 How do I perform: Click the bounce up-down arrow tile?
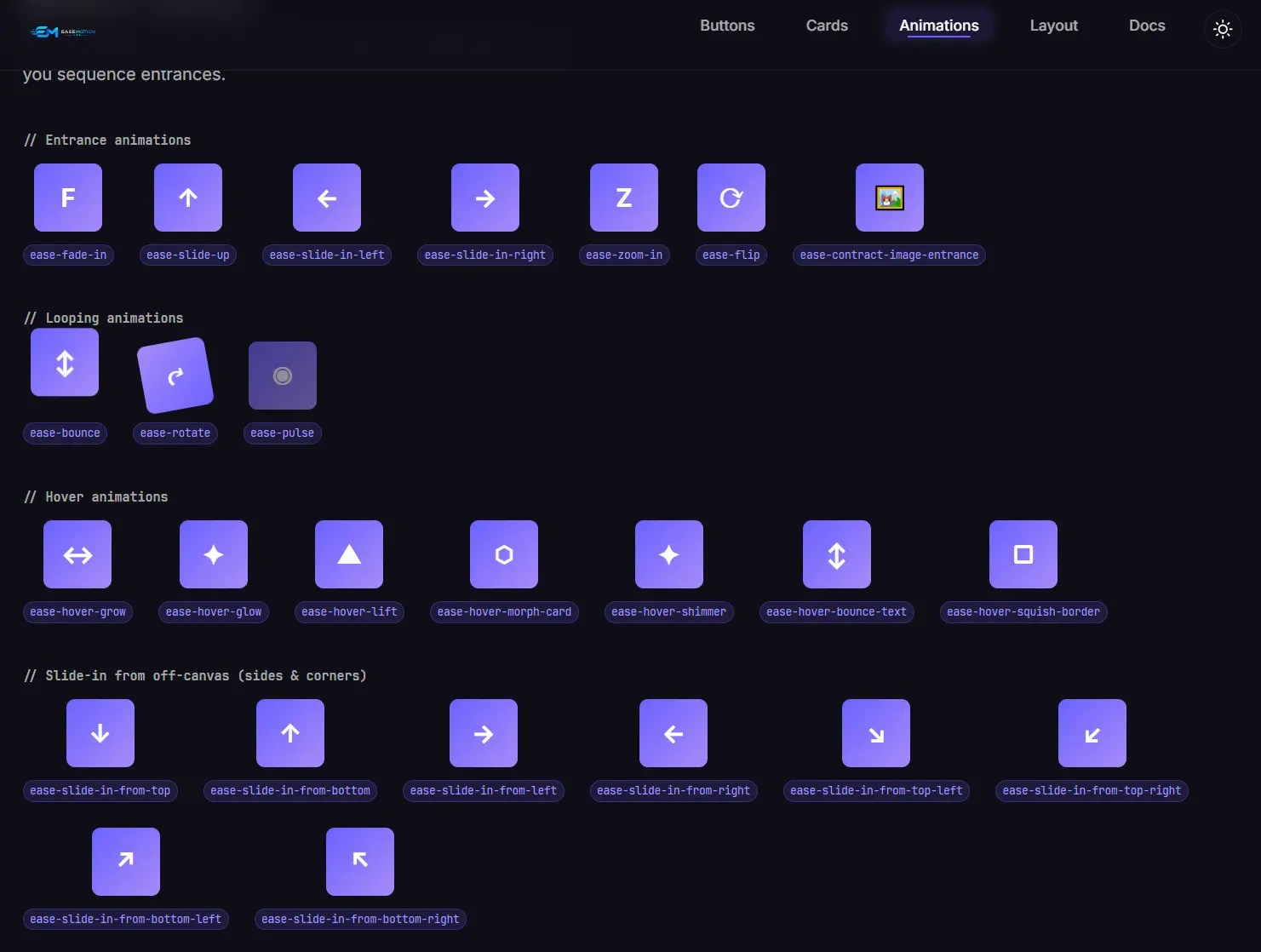point(65,362)
